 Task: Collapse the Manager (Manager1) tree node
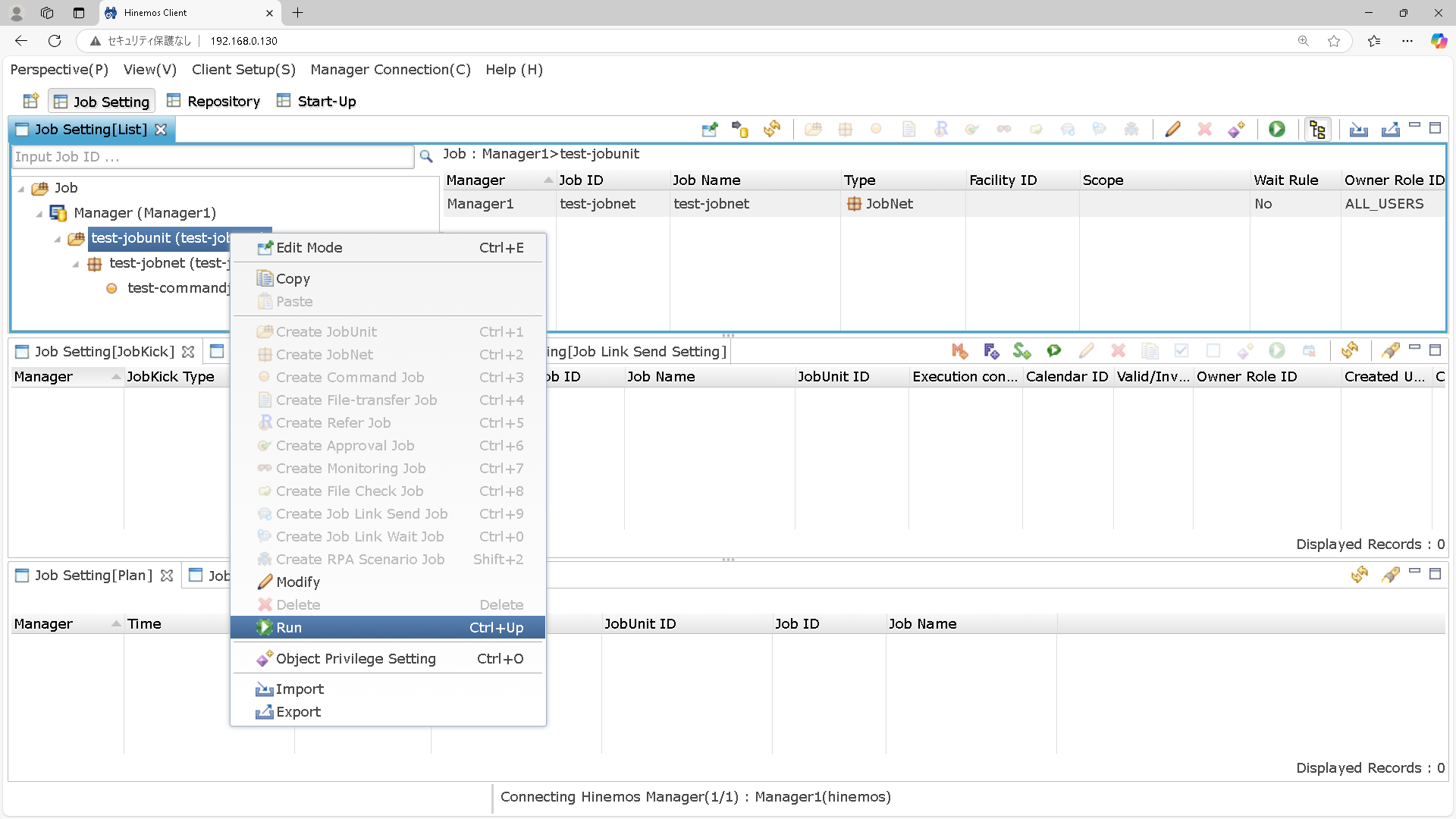(x=39, y=214)
